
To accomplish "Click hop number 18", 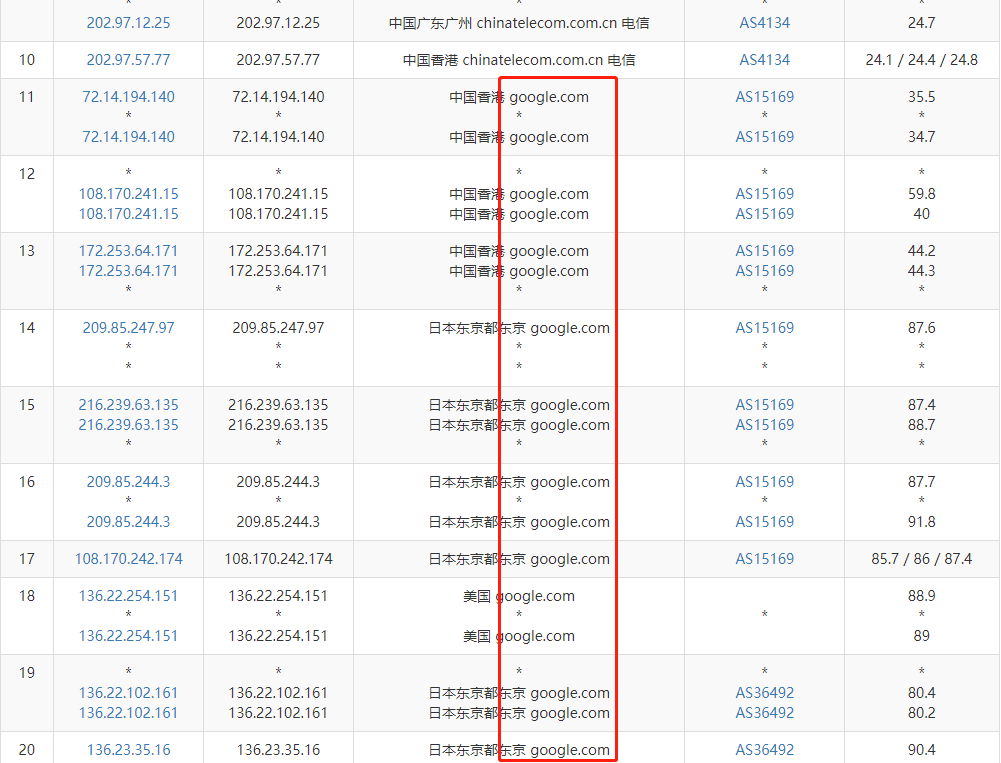I will (x=27, y=596).
